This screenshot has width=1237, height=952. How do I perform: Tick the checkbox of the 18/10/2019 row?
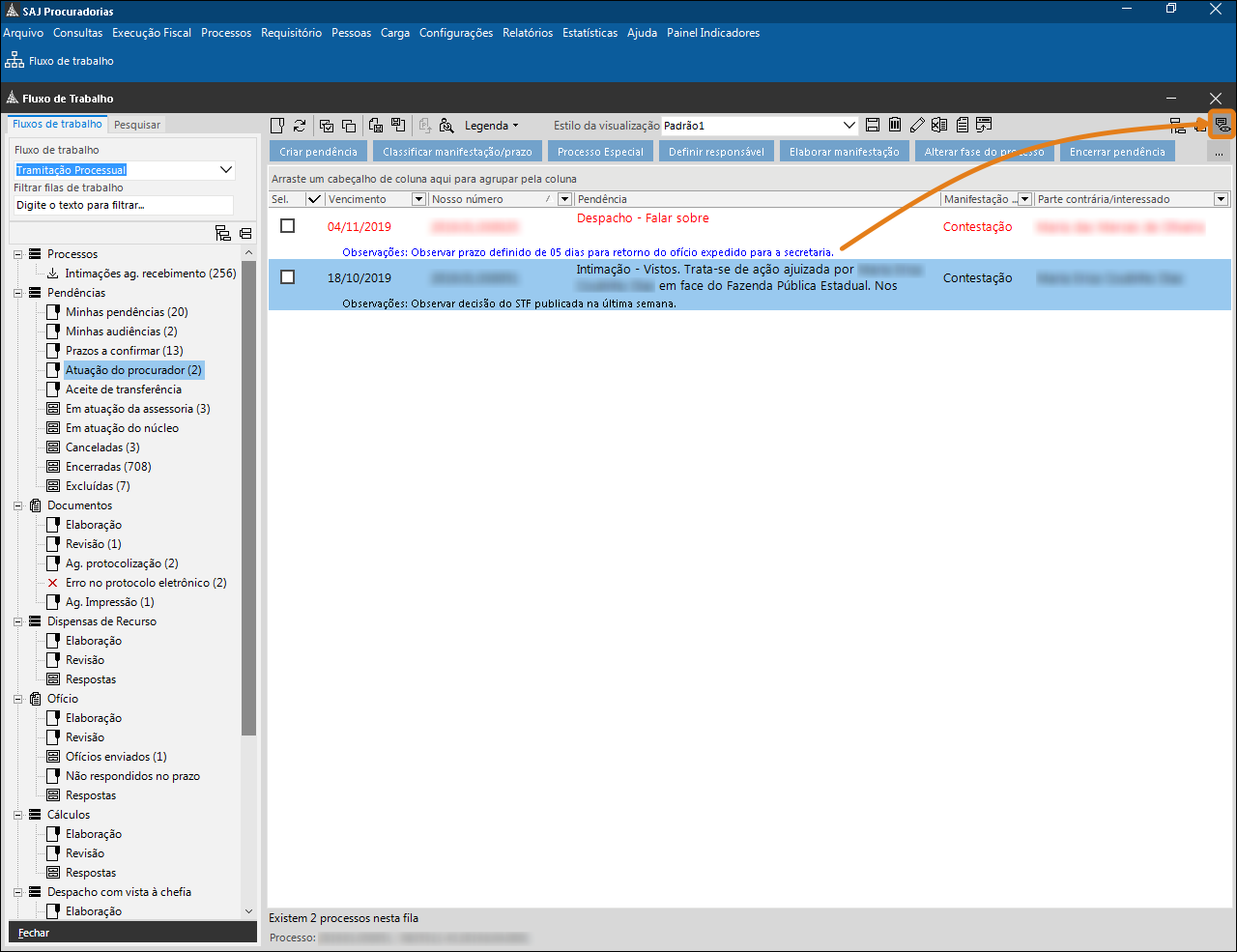pyautogui.click(x=287, y=276)
